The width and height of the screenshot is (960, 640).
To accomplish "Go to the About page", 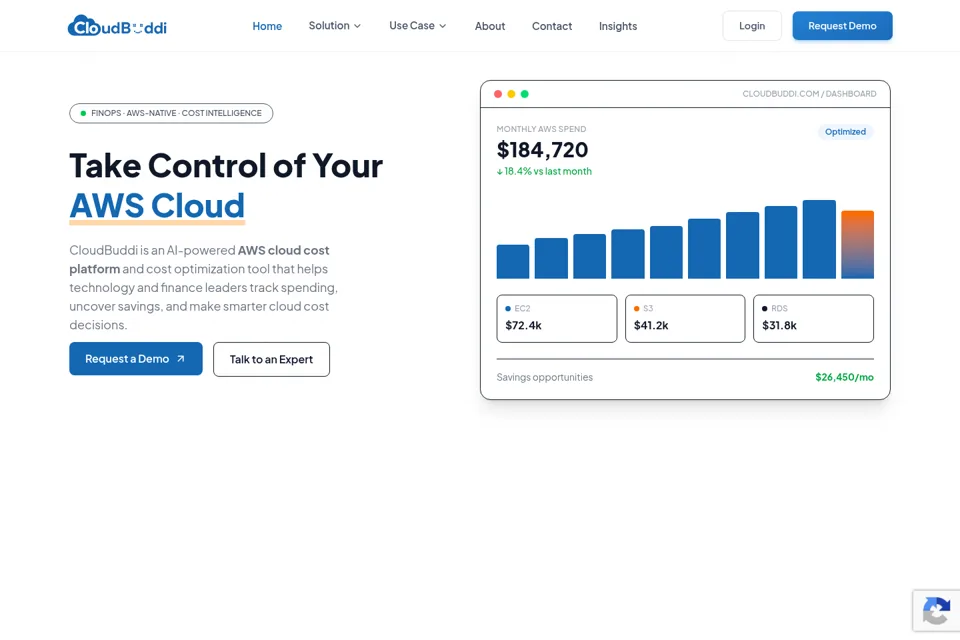I will click(x=490, y=26).
